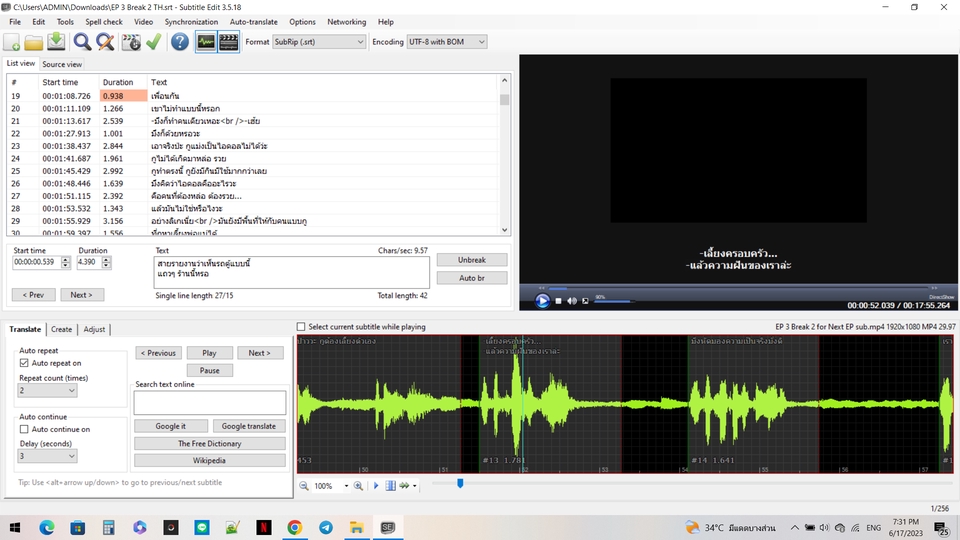Toggle Auto repeat on checkbox
This screenshot has width=960, height=540.
click(x=24, y=363)
